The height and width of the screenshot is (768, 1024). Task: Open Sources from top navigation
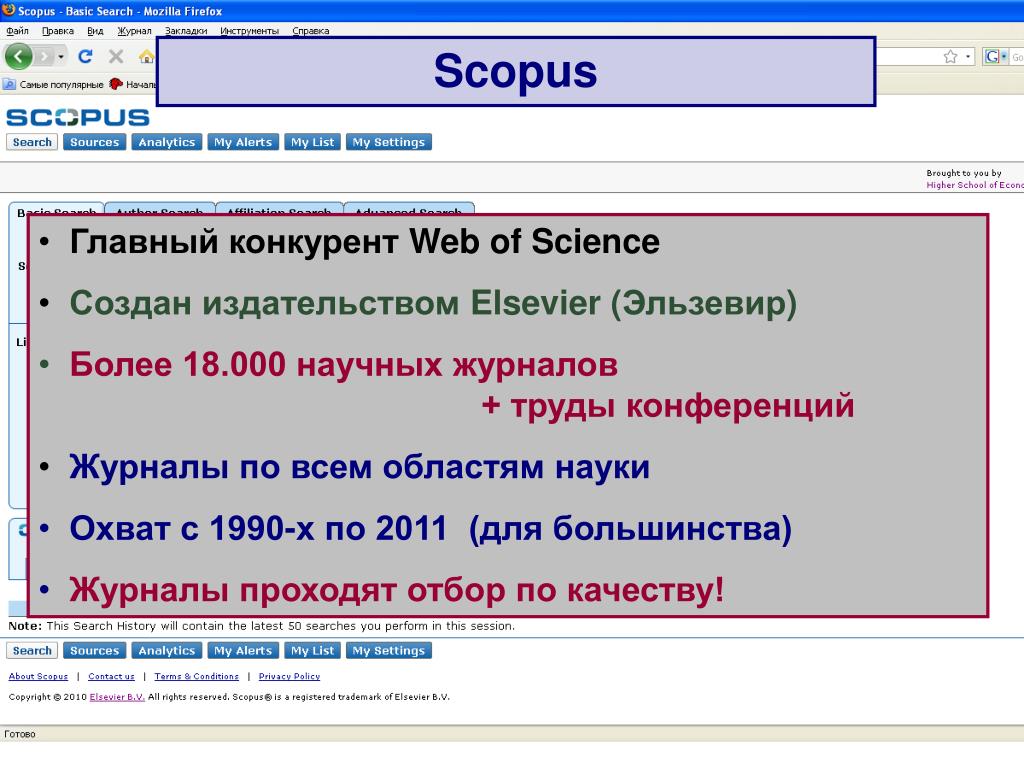click(95, 142)
